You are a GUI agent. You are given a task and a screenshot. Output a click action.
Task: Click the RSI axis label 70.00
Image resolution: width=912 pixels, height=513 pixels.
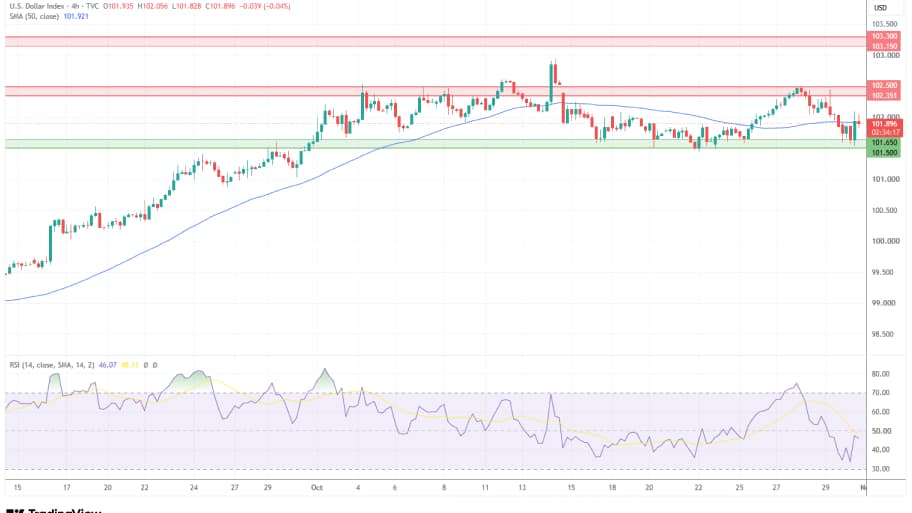(881, 393)
